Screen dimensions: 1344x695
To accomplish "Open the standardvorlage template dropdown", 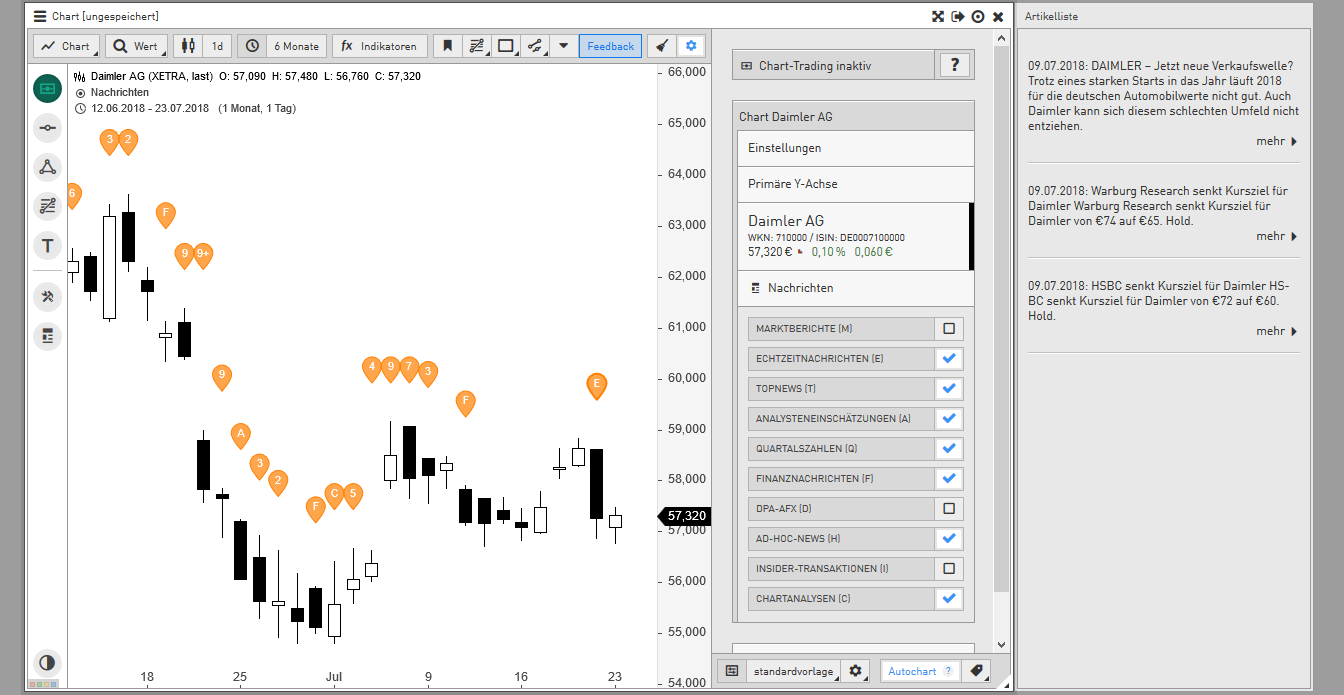I will coord(793,671).
